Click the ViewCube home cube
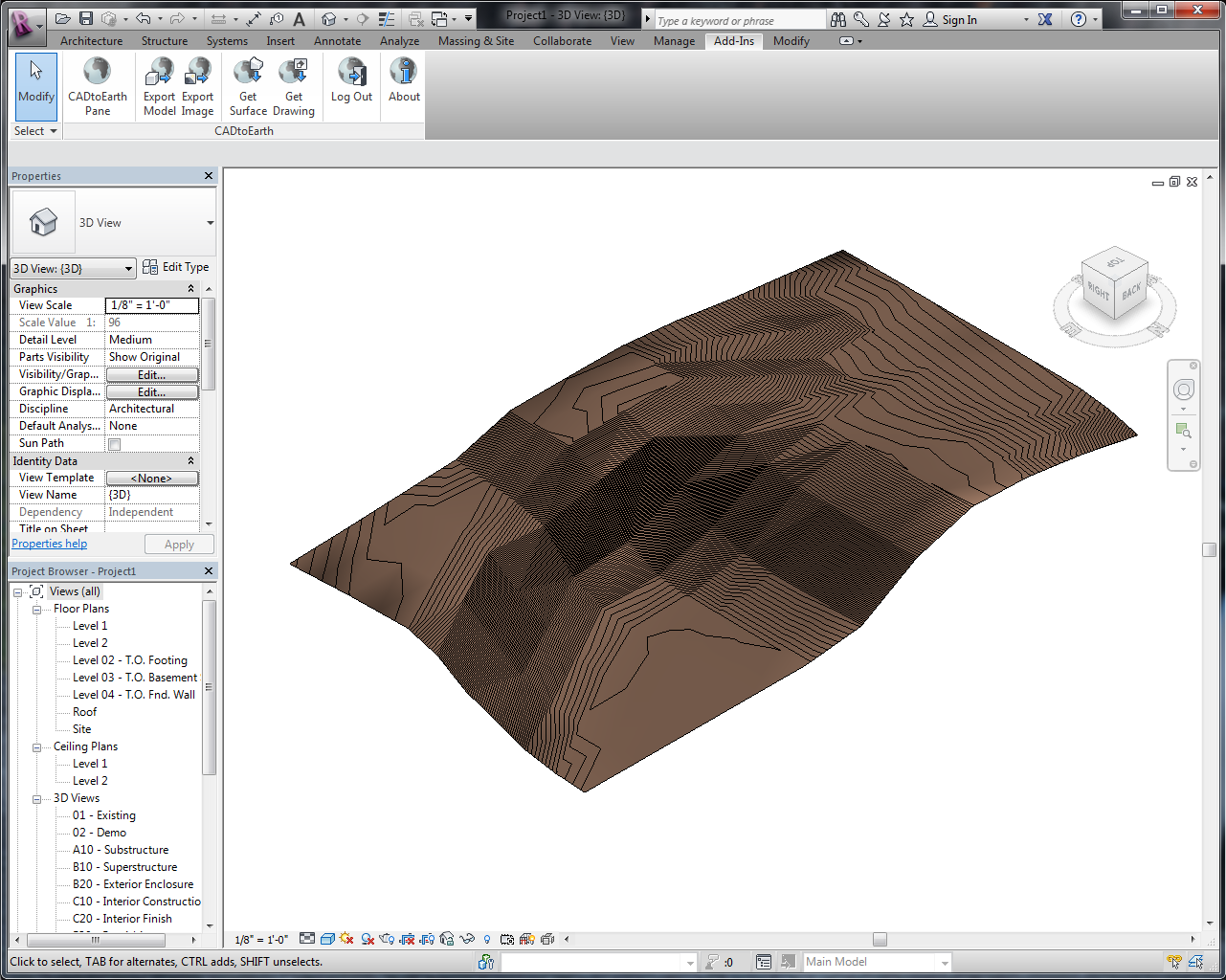 [1115, 284]
